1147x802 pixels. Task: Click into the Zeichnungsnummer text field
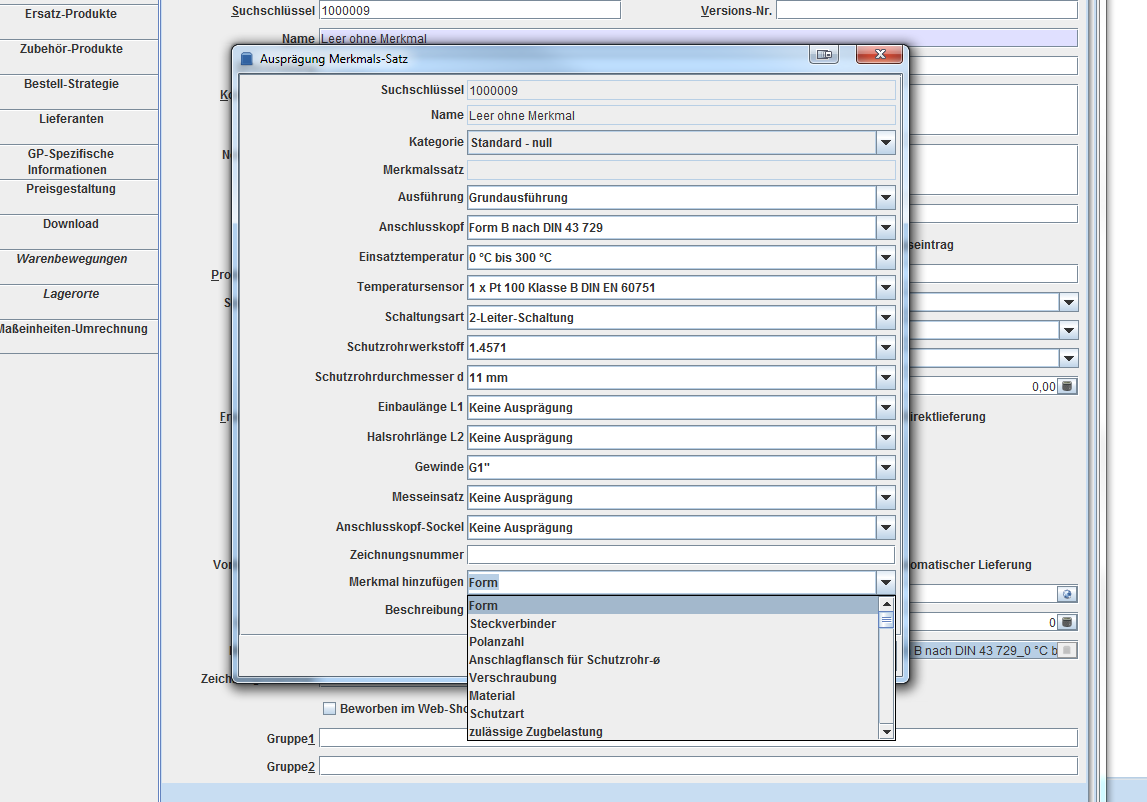680,555
